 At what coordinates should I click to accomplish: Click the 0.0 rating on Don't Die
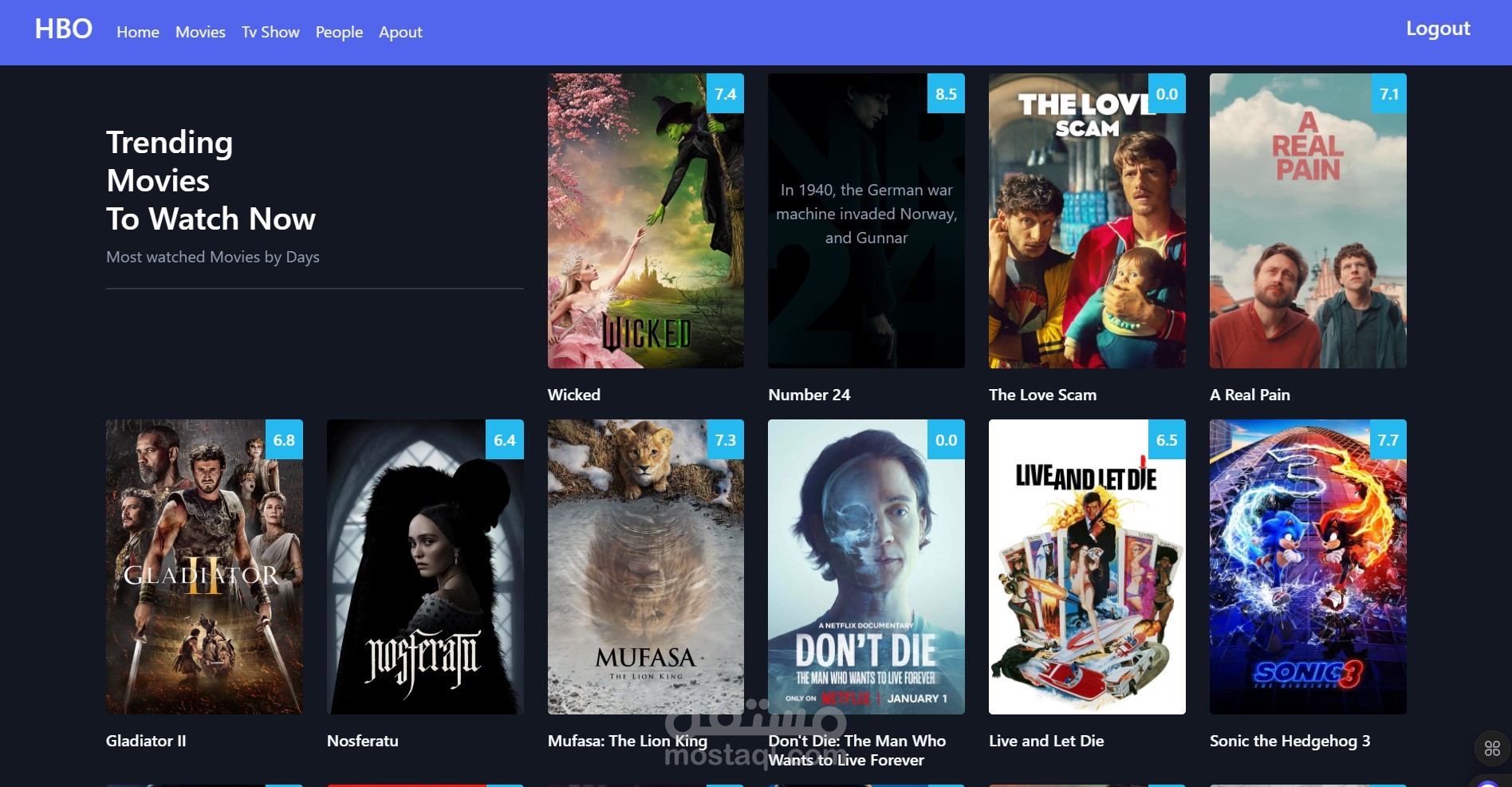coord(946,439)
